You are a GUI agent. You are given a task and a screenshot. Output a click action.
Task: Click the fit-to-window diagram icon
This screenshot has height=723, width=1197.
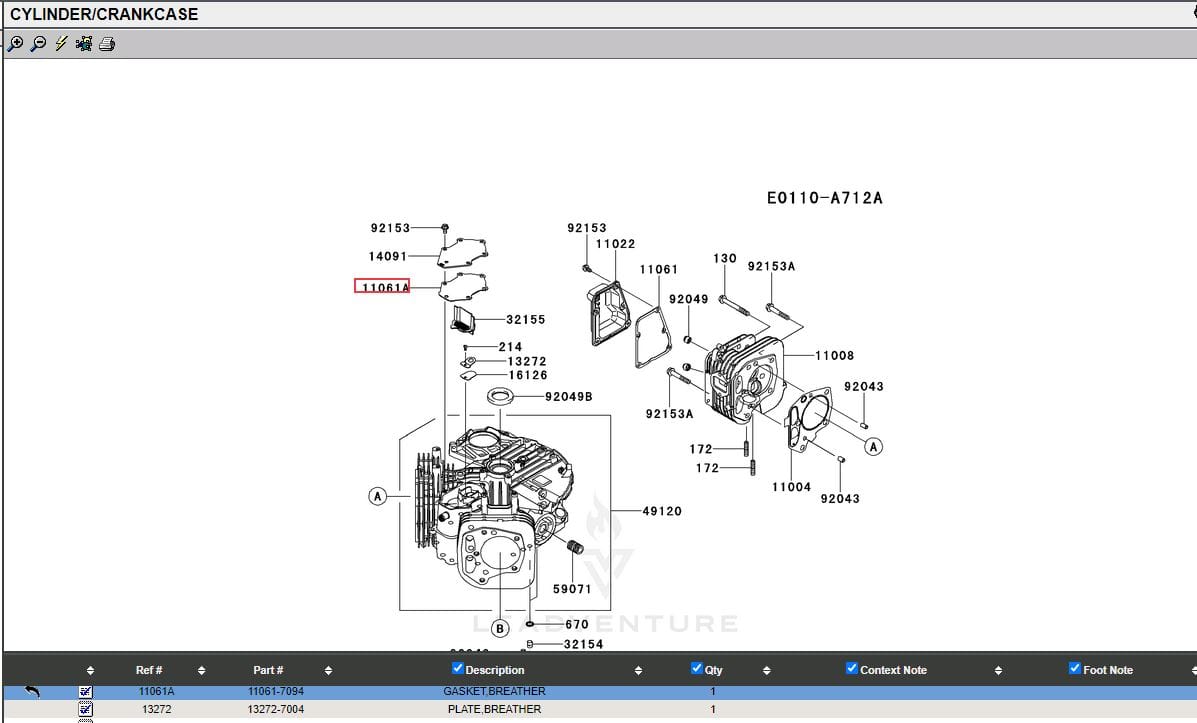(84, 43)
